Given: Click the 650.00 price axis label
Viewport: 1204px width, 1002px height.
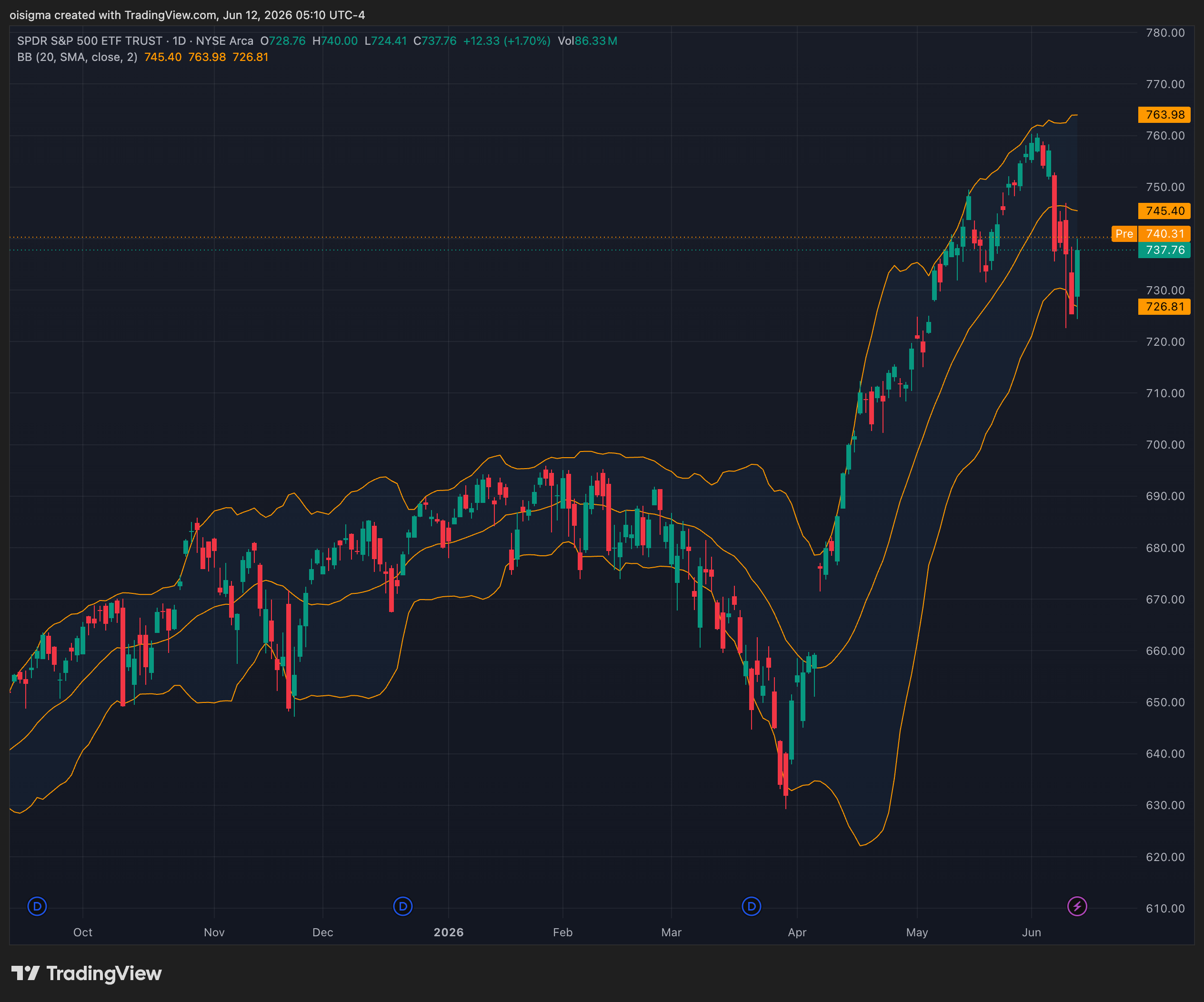Looking at the screenshot, I should click(x=1165, y=702).
